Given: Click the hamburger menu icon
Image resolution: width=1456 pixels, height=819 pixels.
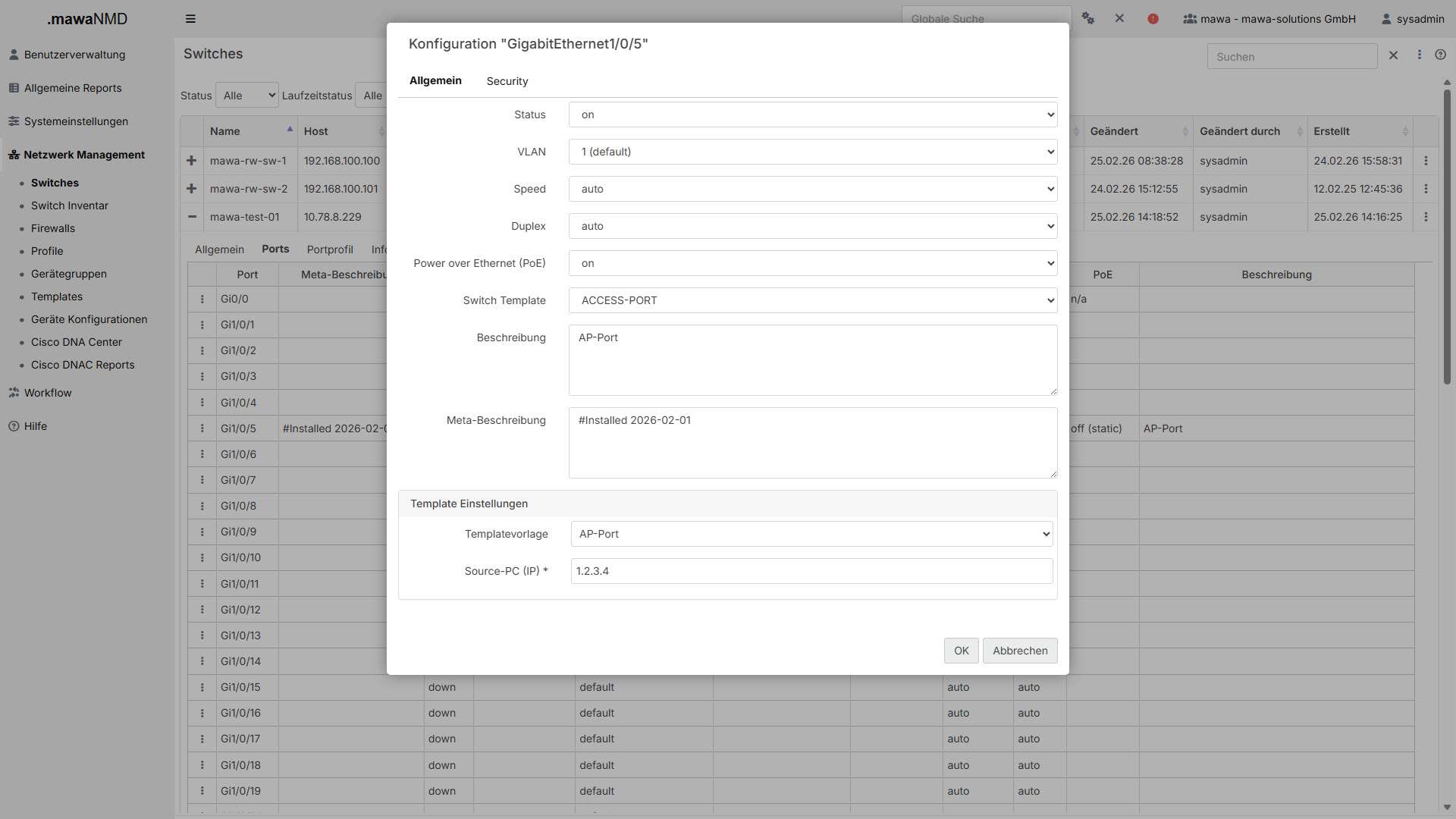Looking at the screenshot, I should coord(190,19).
